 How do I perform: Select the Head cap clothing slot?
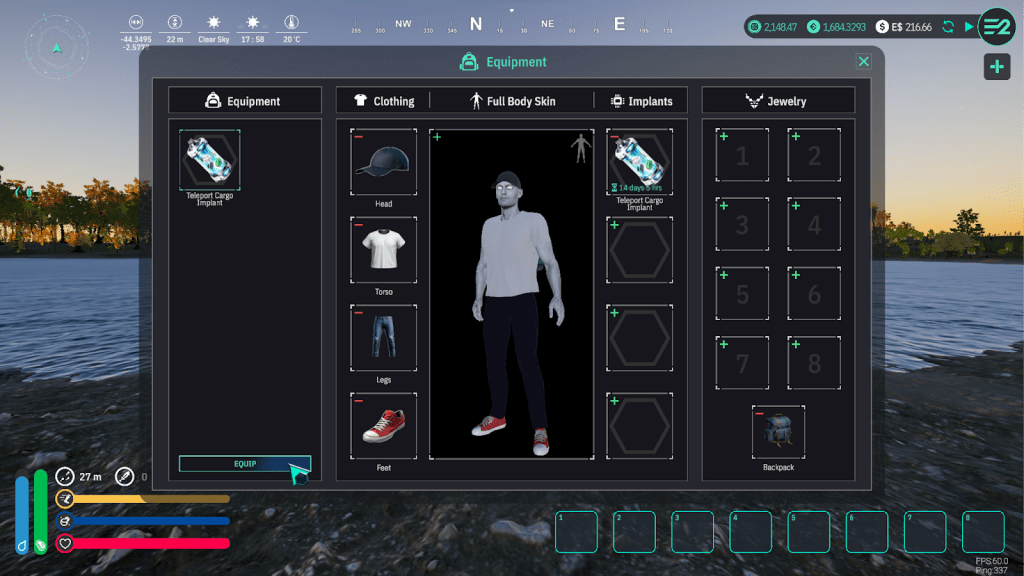(x=383, y=162)
